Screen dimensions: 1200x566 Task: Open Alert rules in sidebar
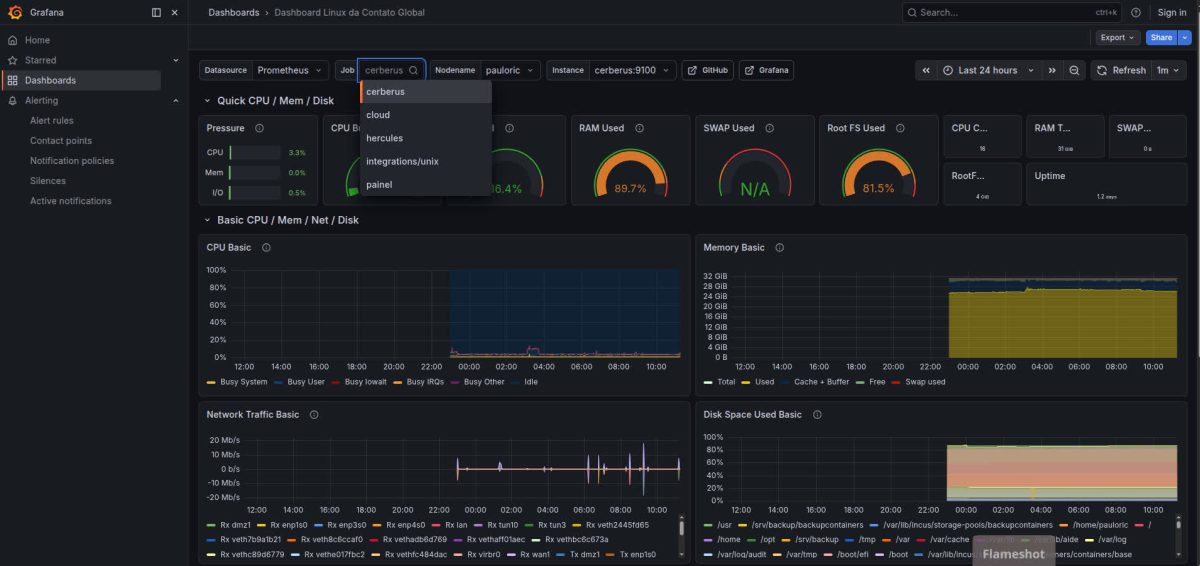click(52, 121)
